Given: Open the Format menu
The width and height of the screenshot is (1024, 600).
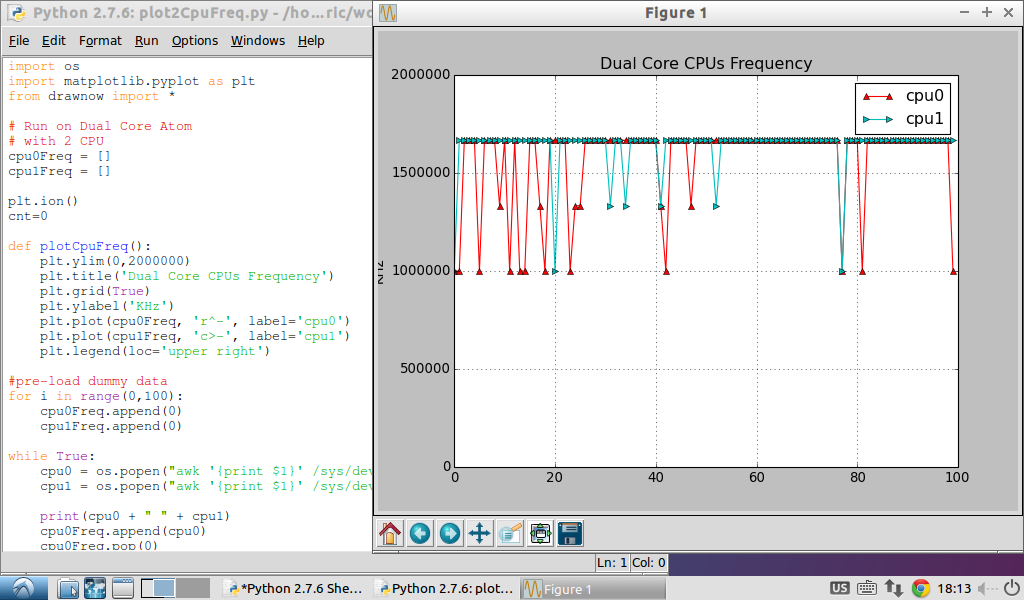Looking at the screenshot, I should [x=100, y=40].
